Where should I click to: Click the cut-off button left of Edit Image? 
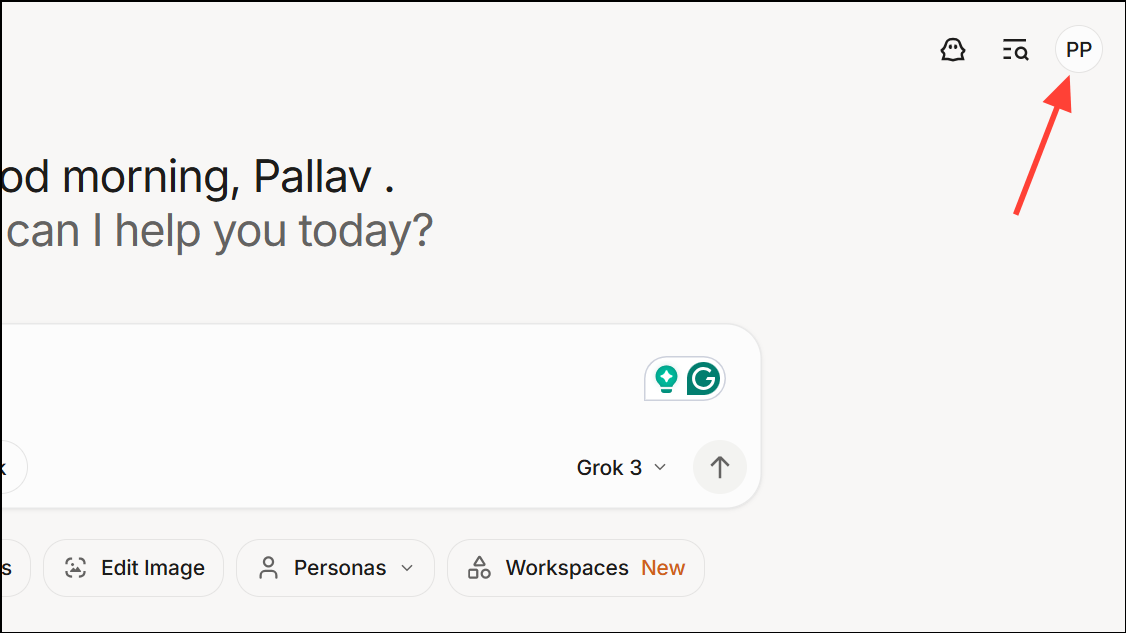coord(12,568)
